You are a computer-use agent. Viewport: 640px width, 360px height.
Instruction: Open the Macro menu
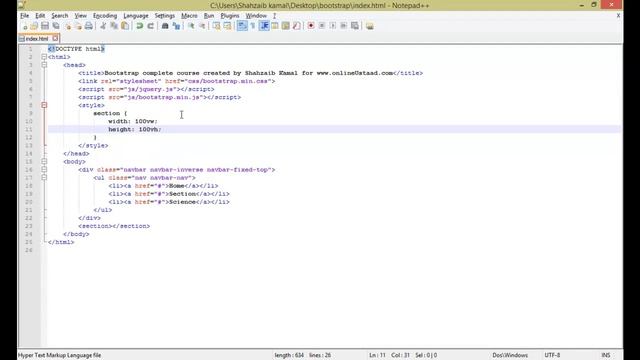click(189, 16)
